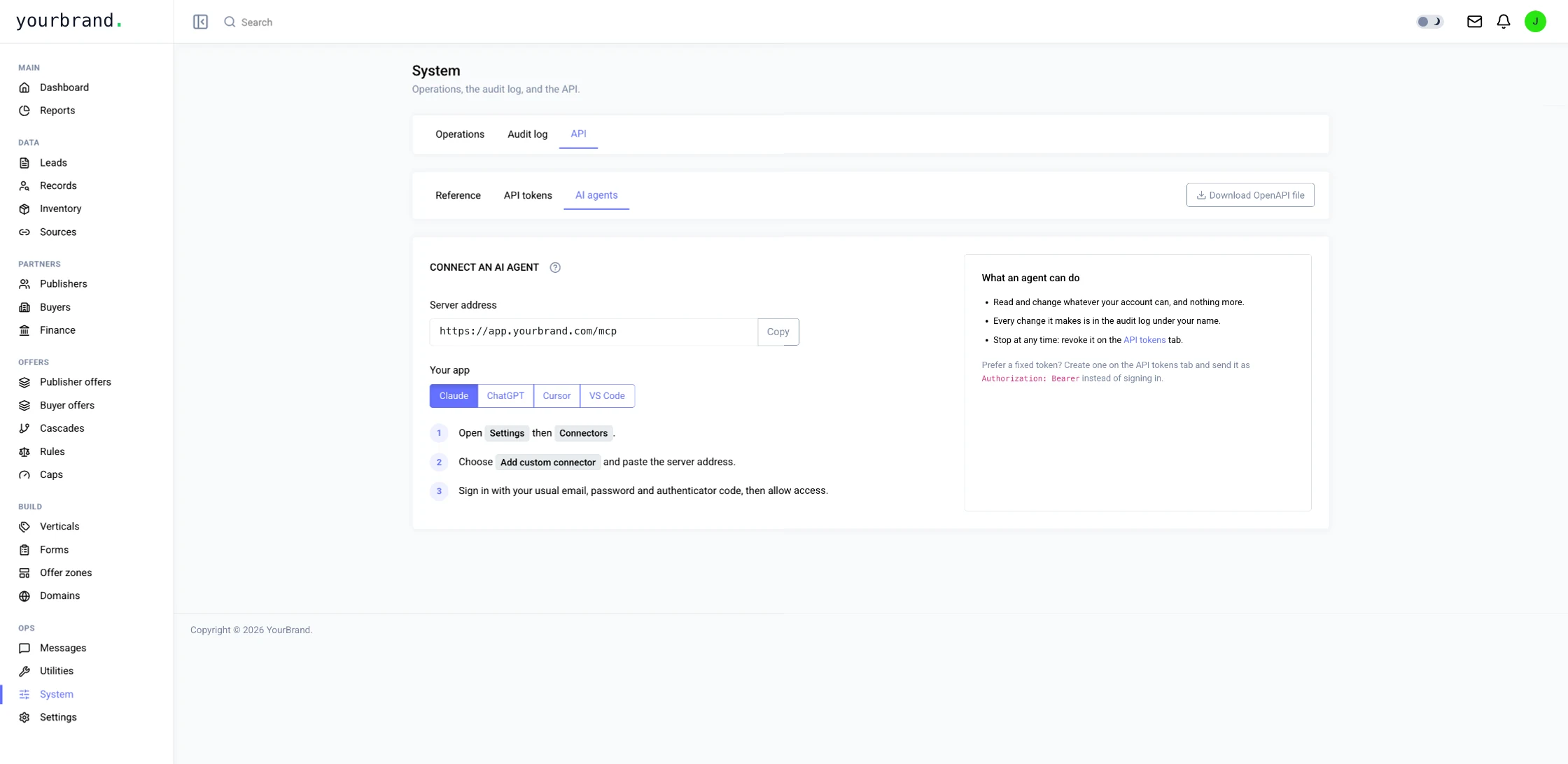Click Download OpenAPI file button
Image resolution: width=1568 pixels, height=764 pixels.
point(1250,195)
